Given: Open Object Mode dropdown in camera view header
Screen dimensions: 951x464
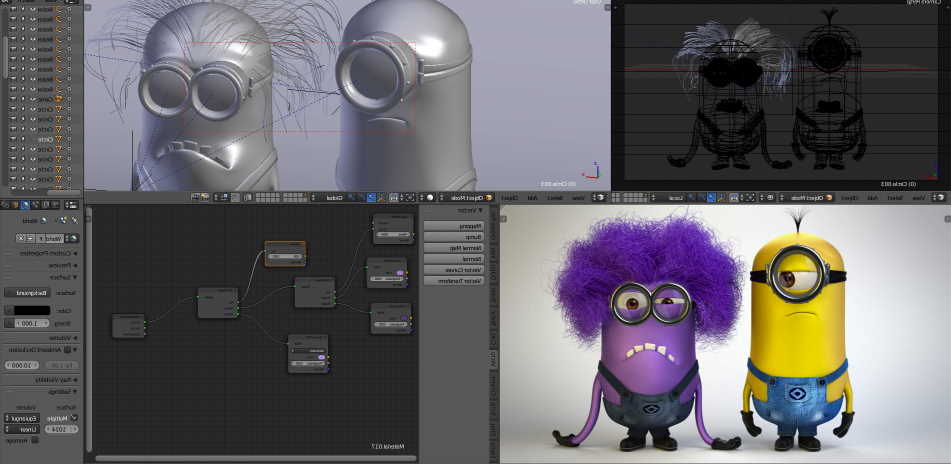Looking at the screenshot, I should [807, 197].
